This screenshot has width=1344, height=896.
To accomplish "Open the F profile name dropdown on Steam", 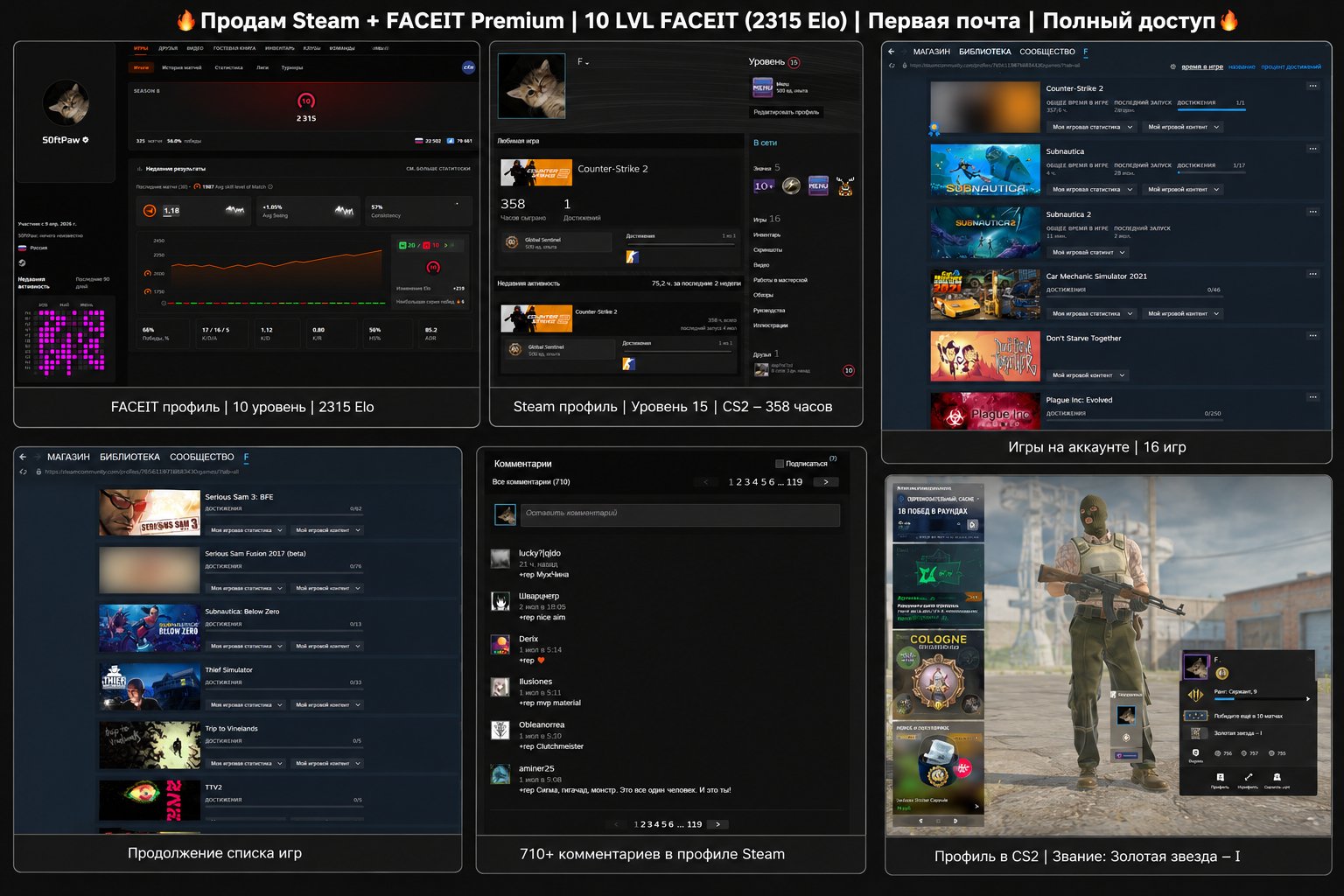I will [583, 62].
